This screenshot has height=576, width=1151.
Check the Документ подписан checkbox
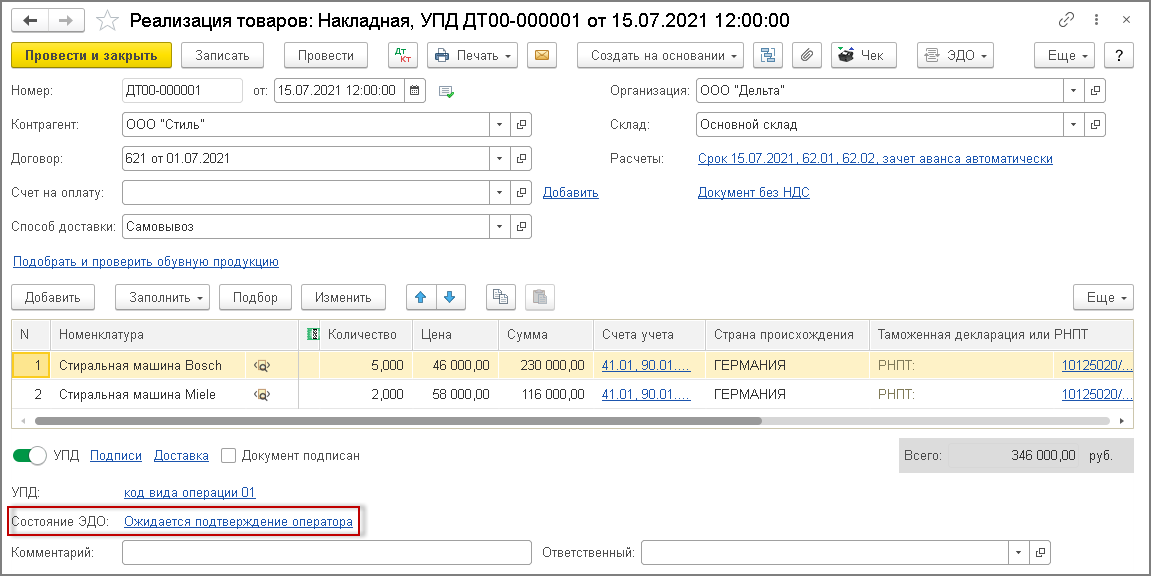tap(228, 456)
